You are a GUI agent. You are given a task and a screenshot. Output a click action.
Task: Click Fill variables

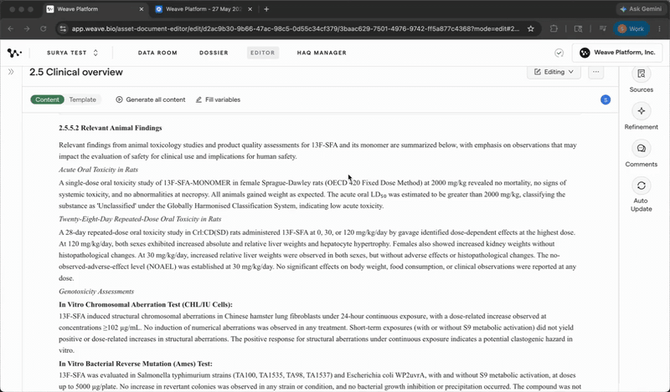point(218,100)
